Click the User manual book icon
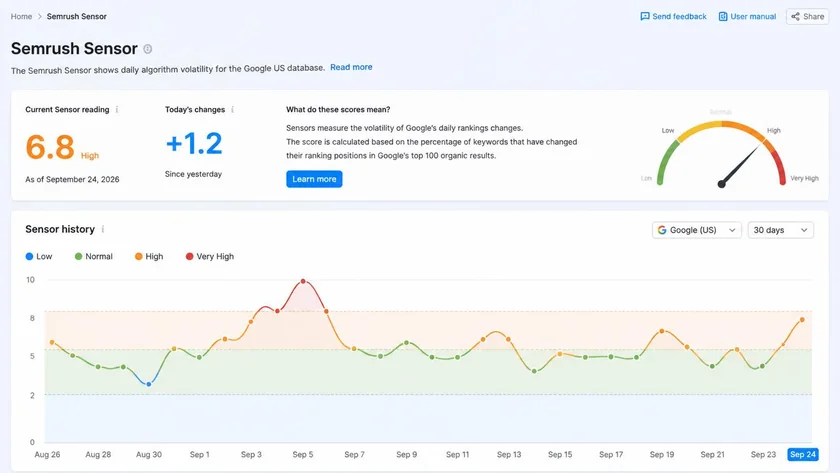This screenshot has width=840, height=473. click(x=723, y=17)
